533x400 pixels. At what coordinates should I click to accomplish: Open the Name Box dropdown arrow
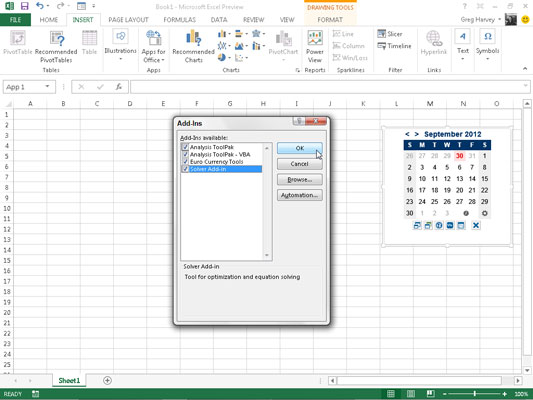point(47,87)
